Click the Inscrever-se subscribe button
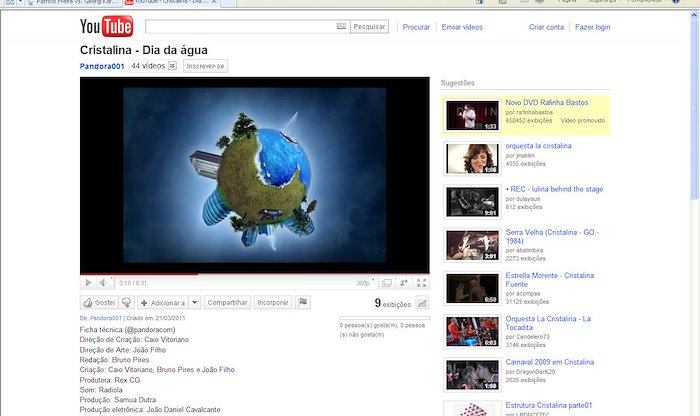Viewport: 700px width, 416px height. (x=205, y=66)
